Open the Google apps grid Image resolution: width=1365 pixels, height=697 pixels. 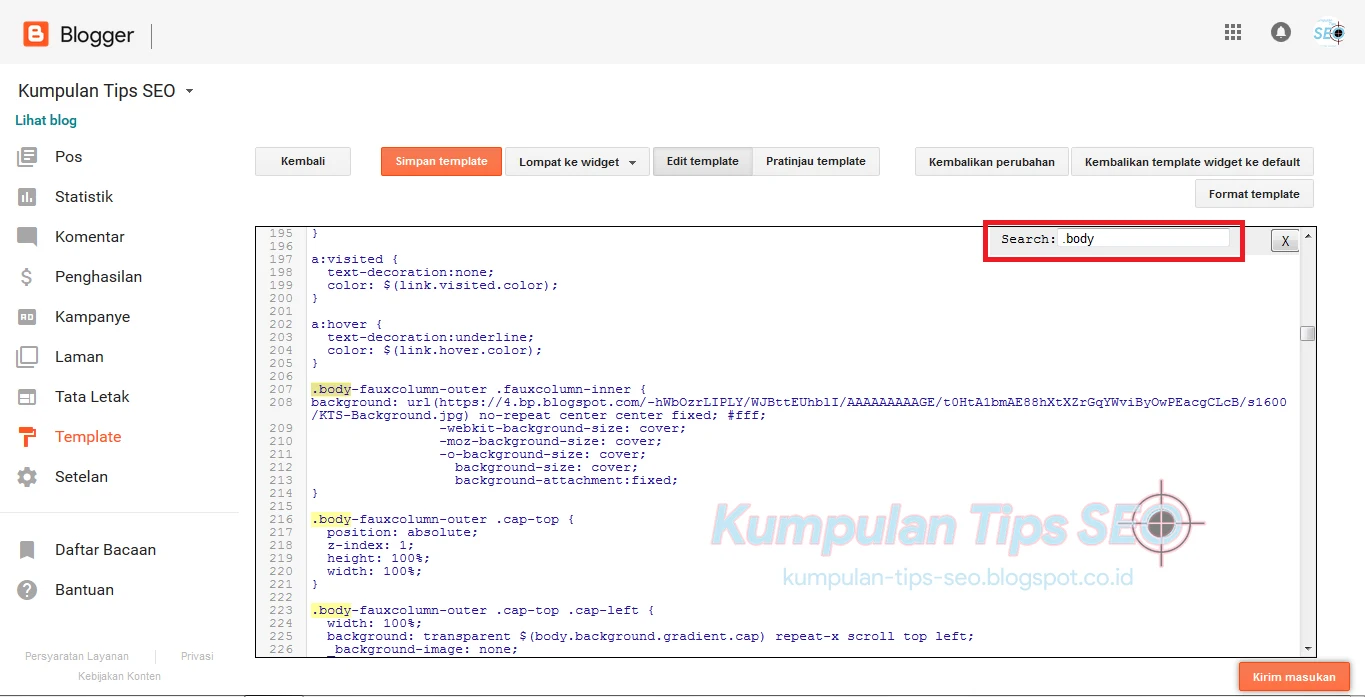1233,31
